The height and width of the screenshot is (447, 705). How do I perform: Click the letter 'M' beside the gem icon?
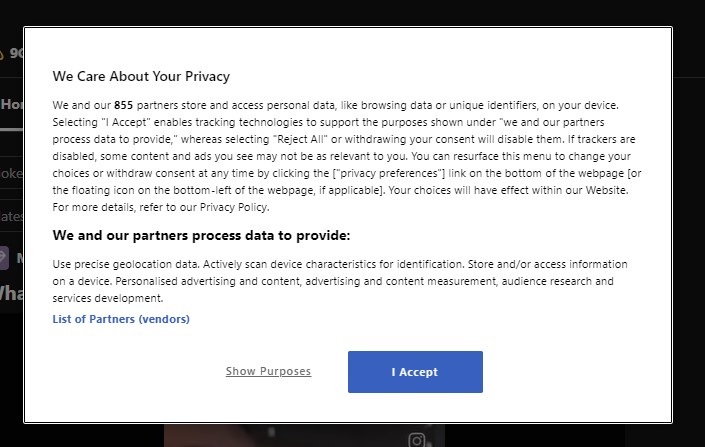20,258
